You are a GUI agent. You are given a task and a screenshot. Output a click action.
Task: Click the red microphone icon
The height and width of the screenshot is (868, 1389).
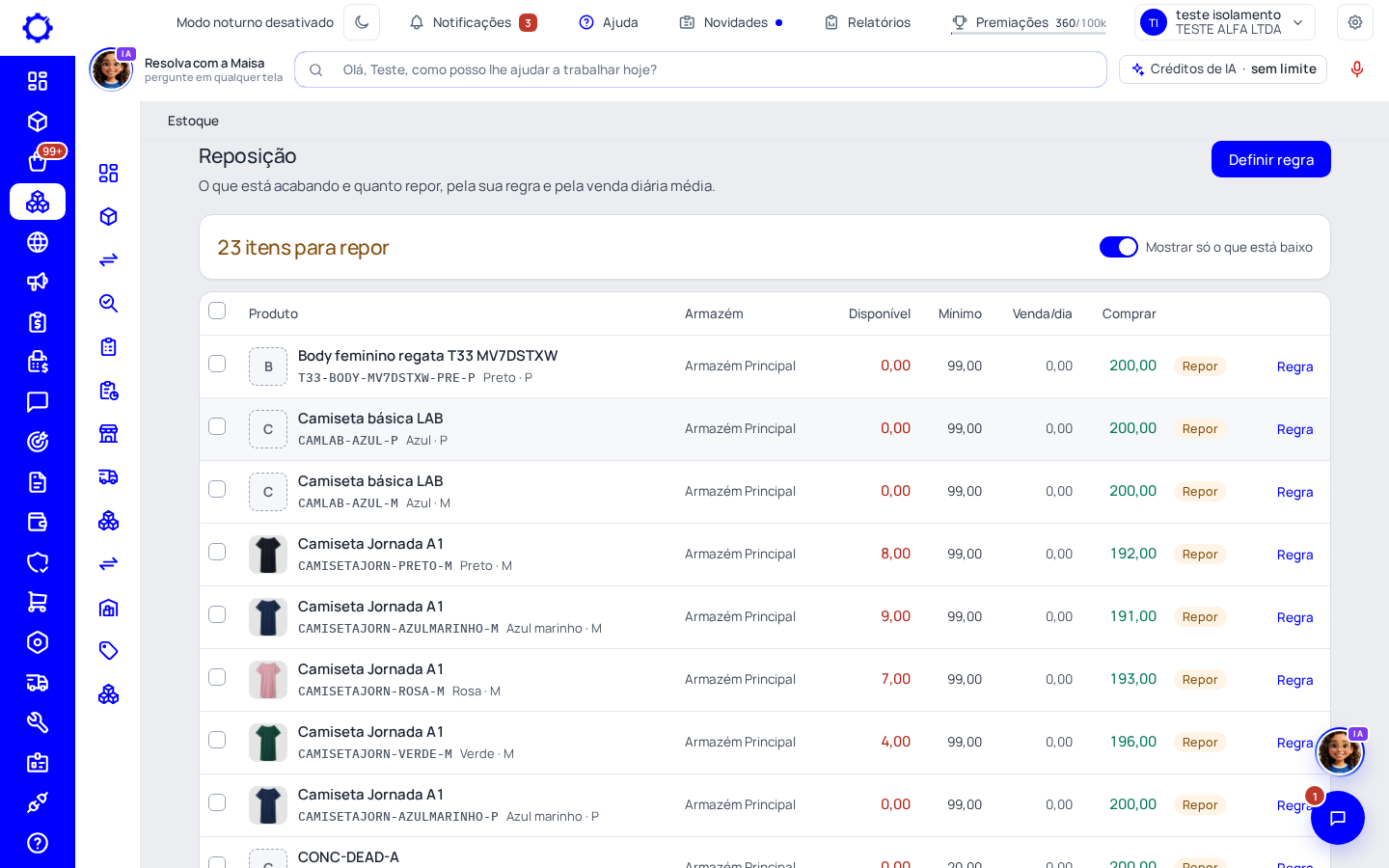click(x=1357, y=69)
